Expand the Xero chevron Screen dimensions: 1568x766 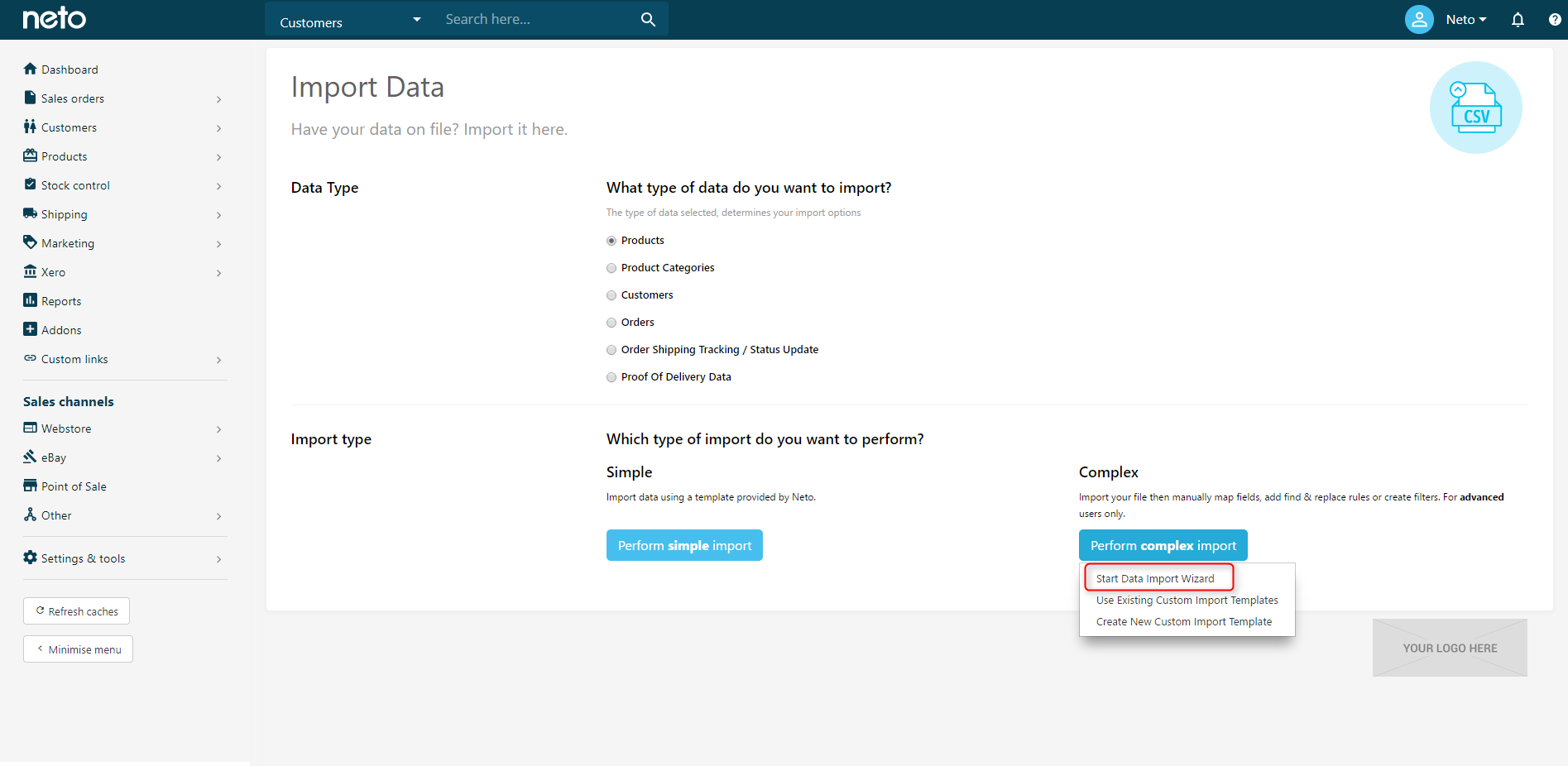(x=218, y=273)
